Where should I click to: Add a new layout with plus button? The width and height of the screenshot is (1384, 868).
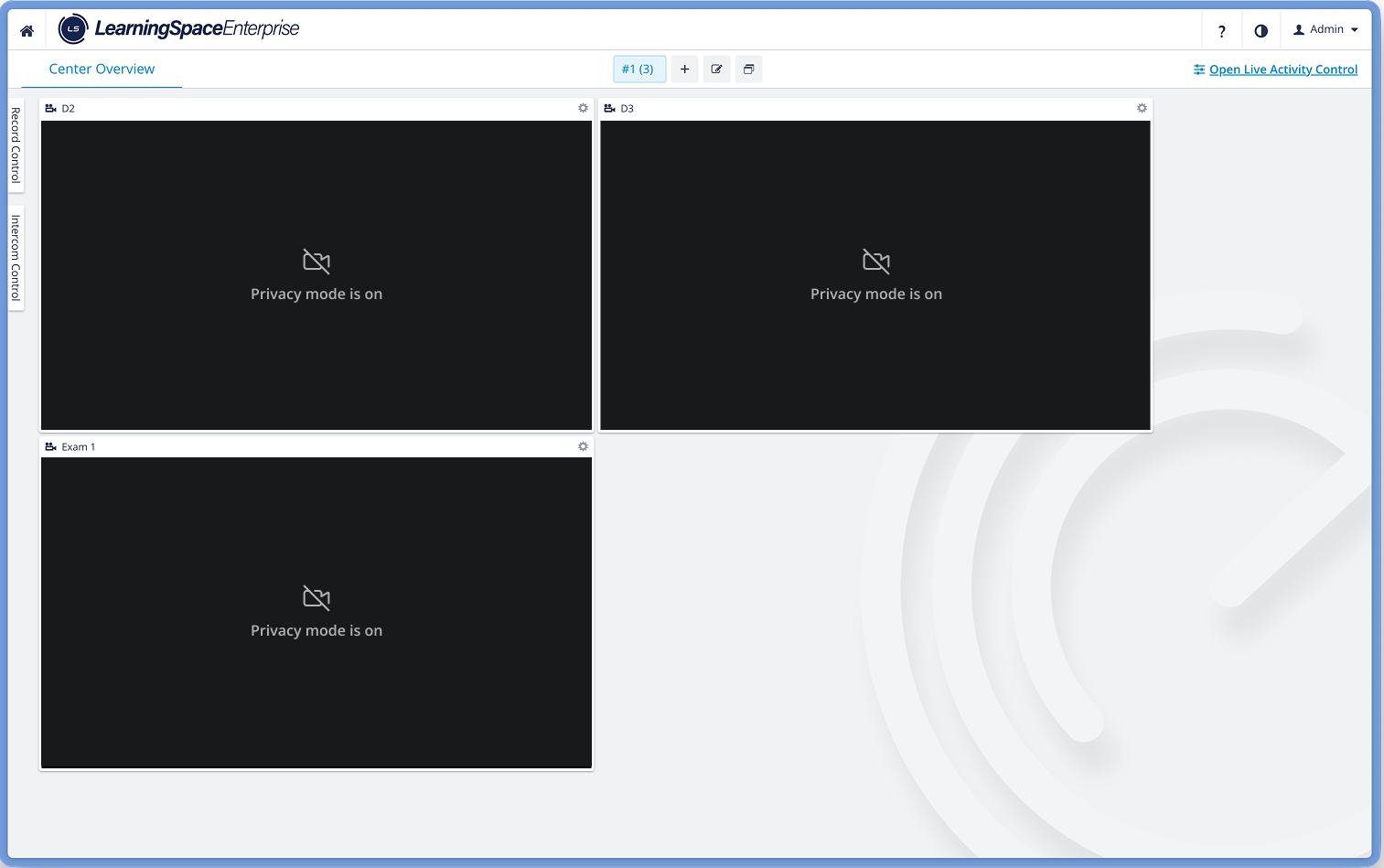pyautogui.click(x=684, y=70)
